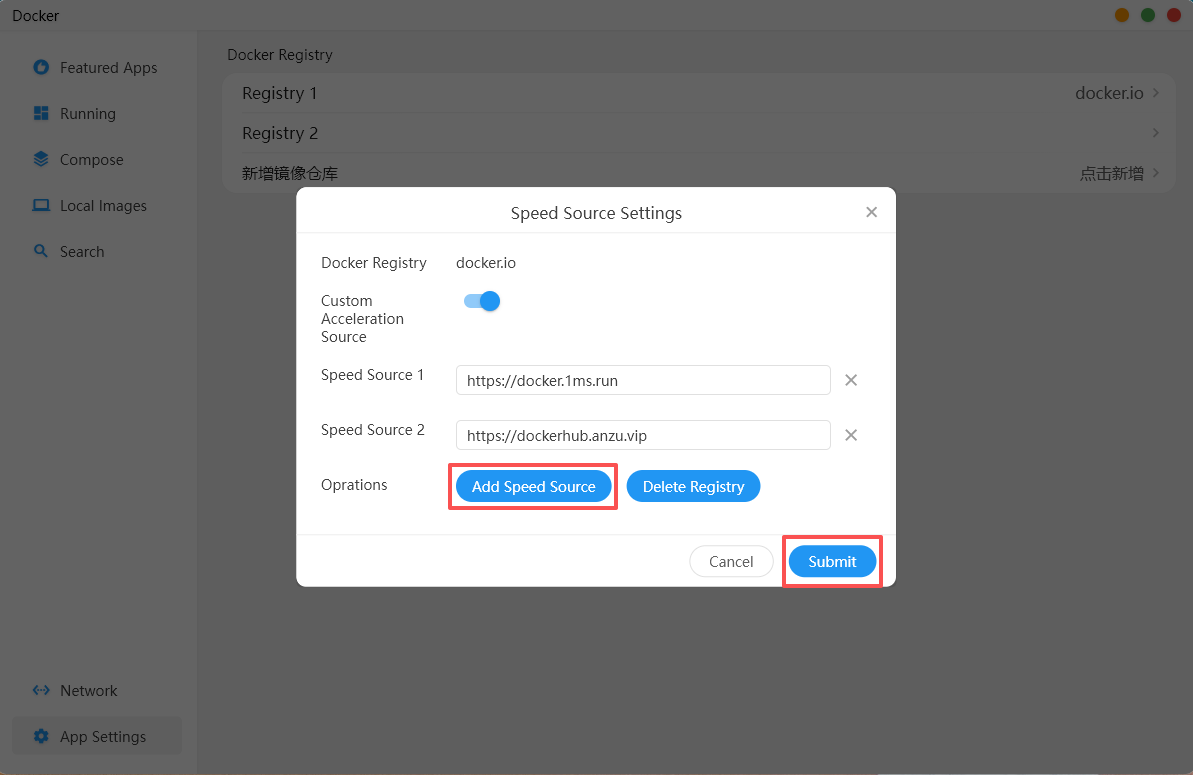The width and height of the screenshot is (1193, 775).
Task: Remove Speed Source 2 with X icon
Action: [x=851, y=435]
